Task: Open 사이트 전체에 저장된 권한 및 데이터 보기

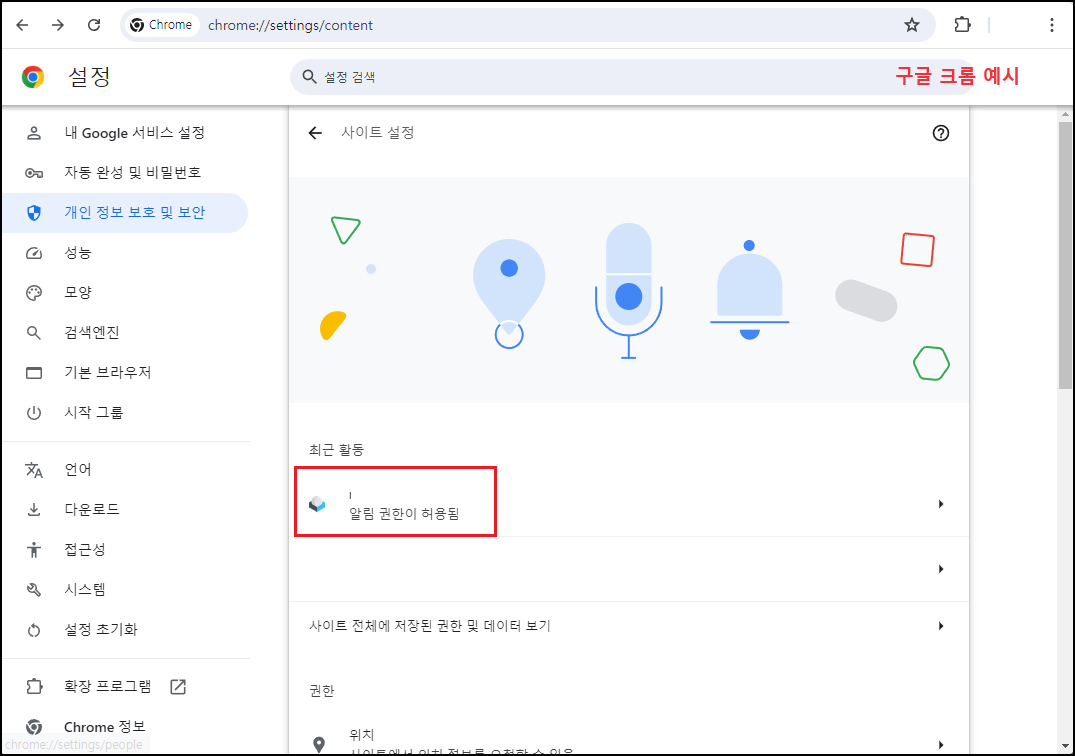Action: click(629, 626)
